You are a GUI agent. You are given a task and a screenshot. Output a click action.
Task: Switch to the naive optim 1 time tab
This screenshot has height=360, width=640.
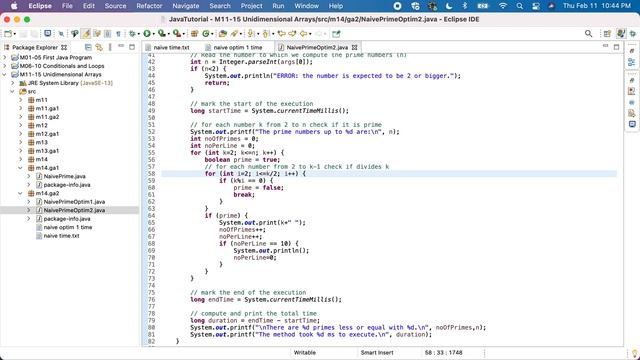[237, 47]
